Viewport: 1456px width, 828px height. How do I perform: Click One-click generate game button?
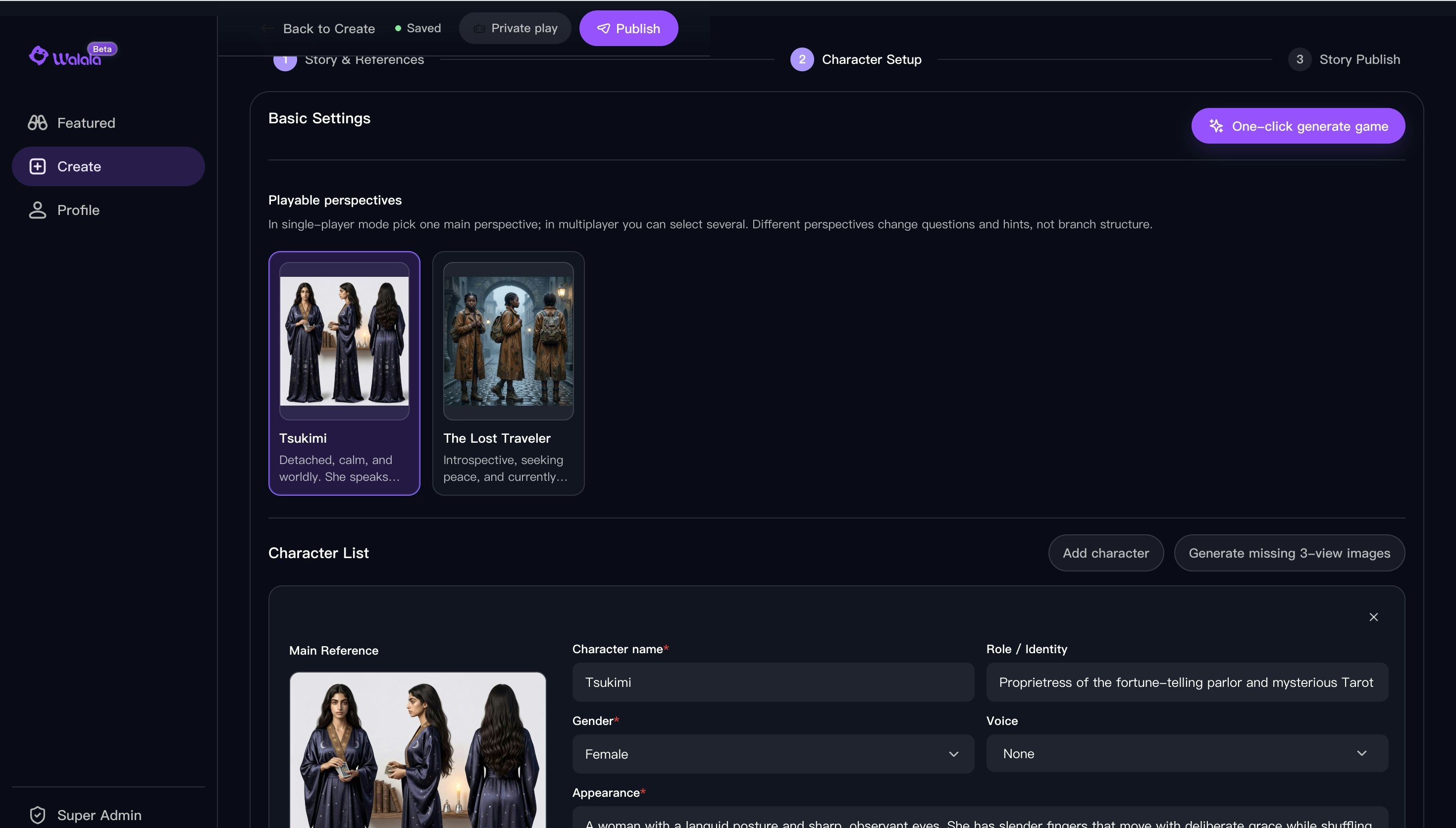[x=1298, y=126]
